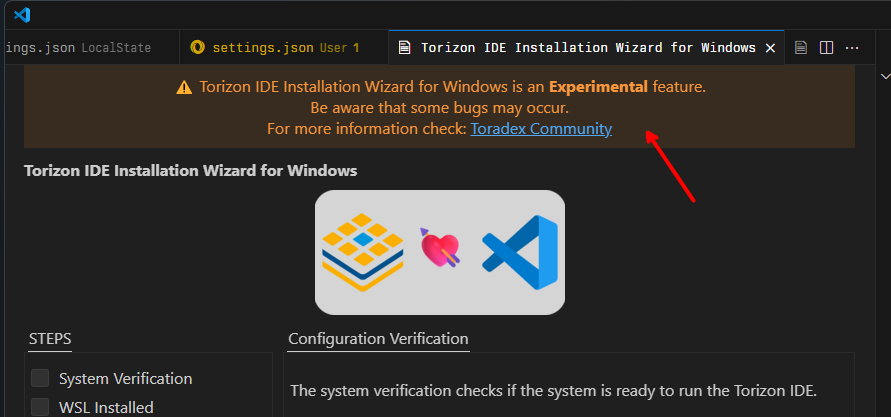Open the More Actions ellipsis menu
Viewport: 891px width, 417px height.
click(x=852, y=47)
